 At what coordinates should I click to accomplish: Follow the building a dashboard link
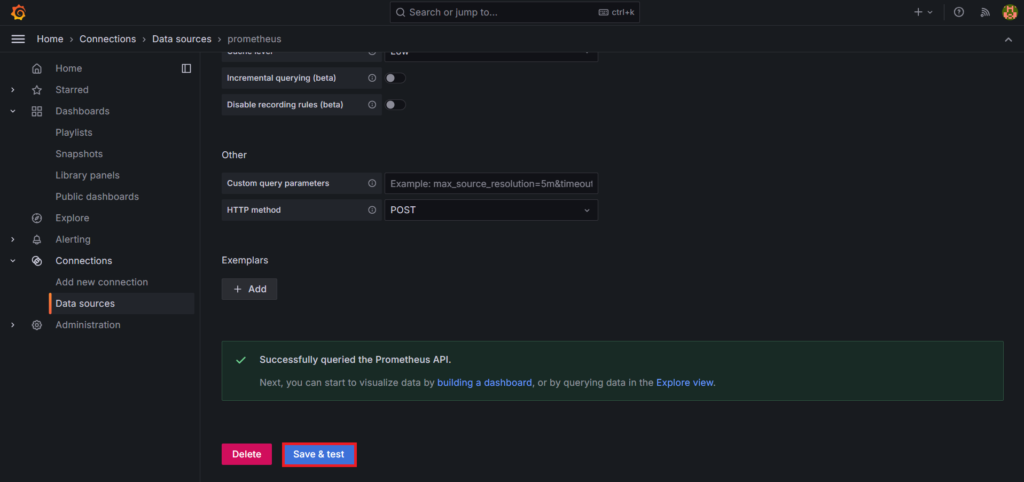click(x=485, y=383)
